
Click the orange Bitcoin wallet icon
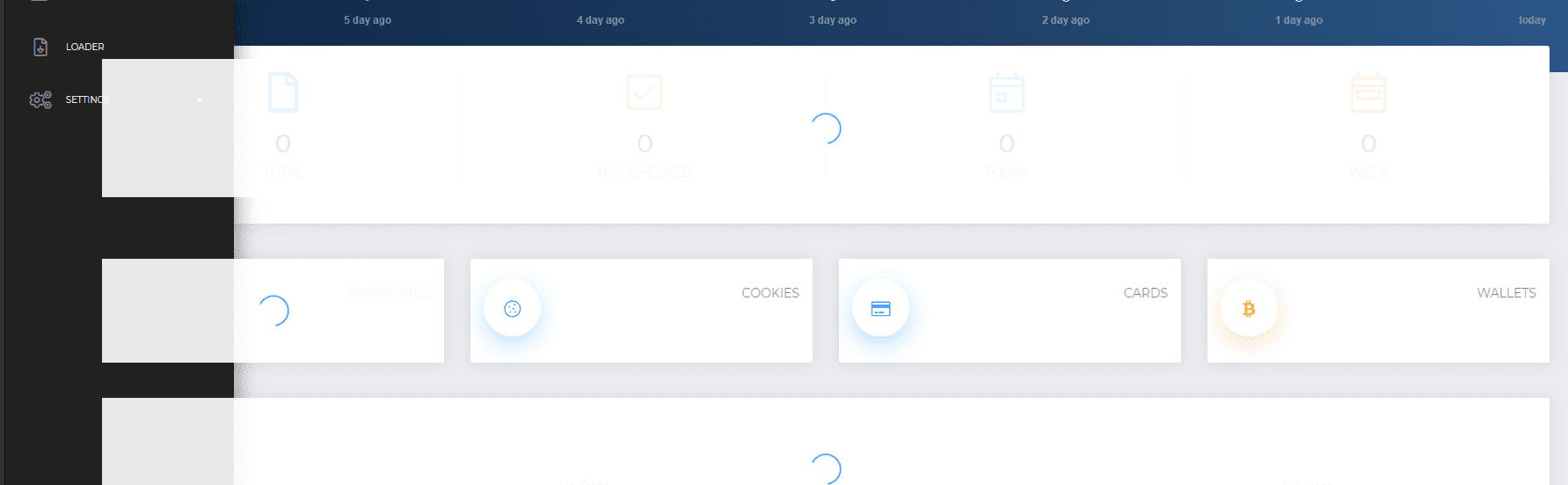pos(1249,308)
